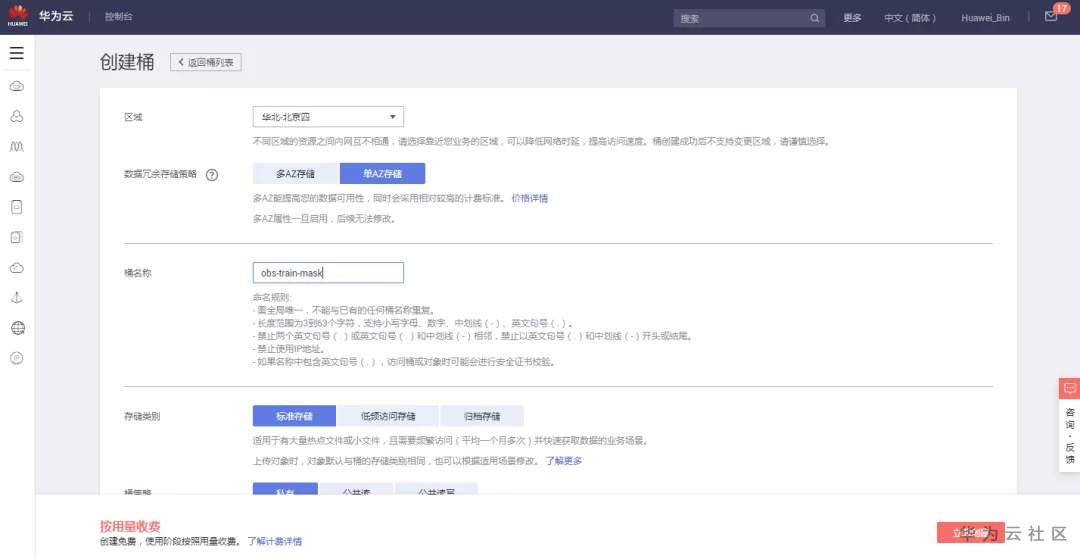
Task: Click the Huawei logo in the header
Action: (17, 17)
